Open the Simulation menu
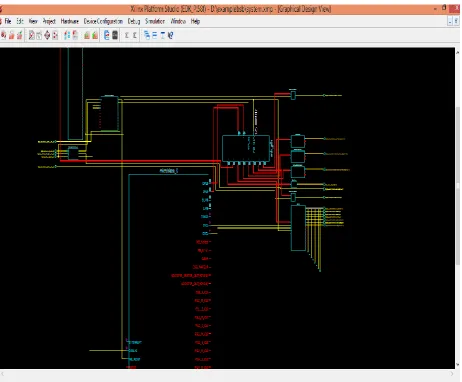Screen dimensions: 462x382 (155, 21)
